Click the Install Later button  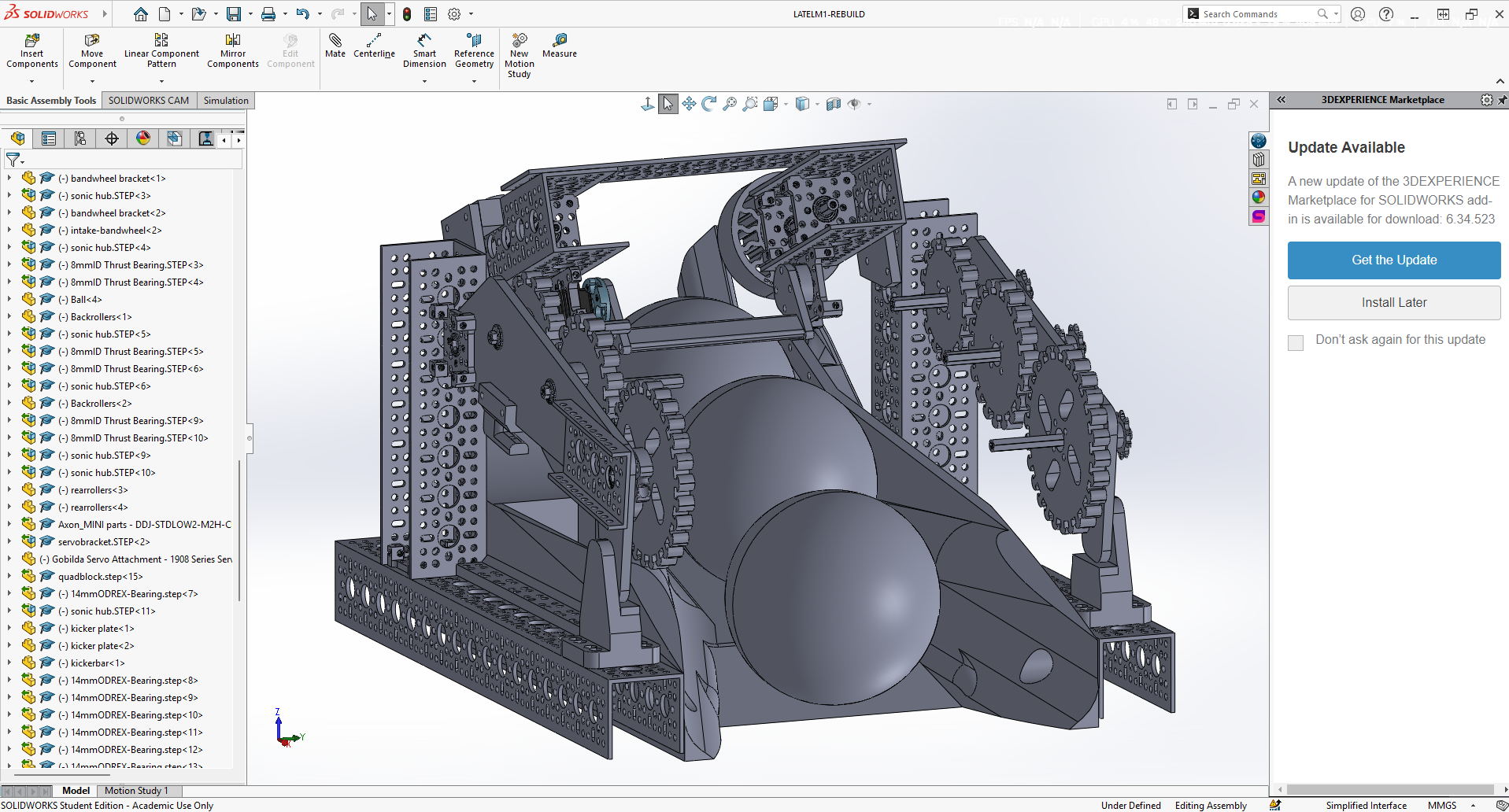point(1393,302)
